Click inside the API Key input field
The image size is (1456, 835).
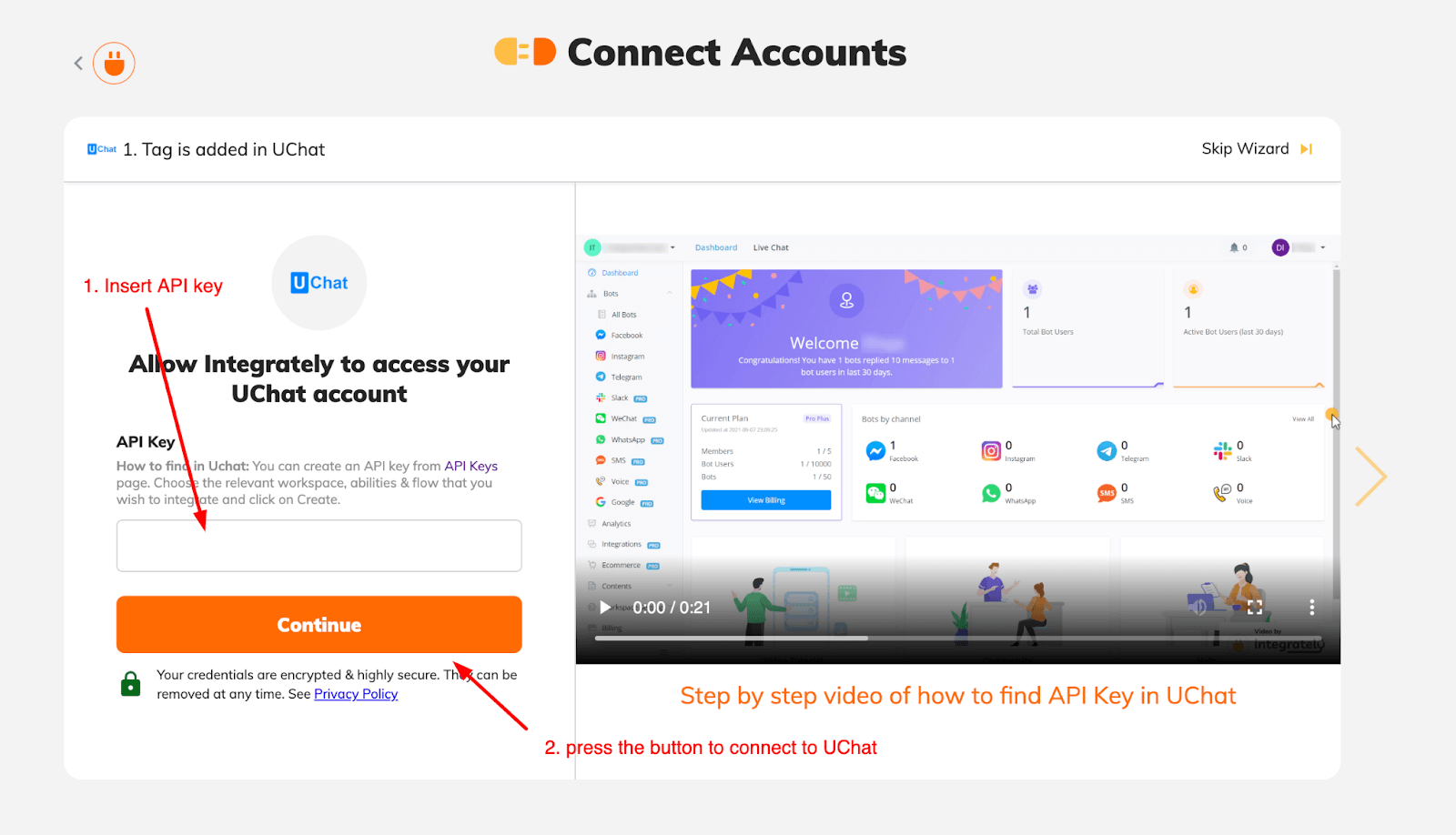click(x=319, y=546)
